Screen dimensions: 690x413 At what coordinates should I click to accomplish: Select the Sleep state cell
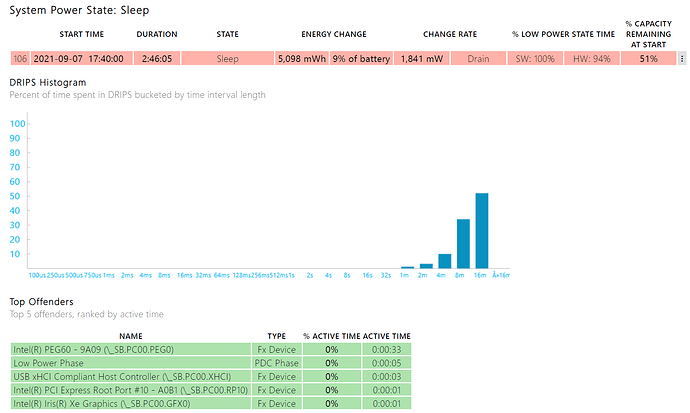[228, 58]
